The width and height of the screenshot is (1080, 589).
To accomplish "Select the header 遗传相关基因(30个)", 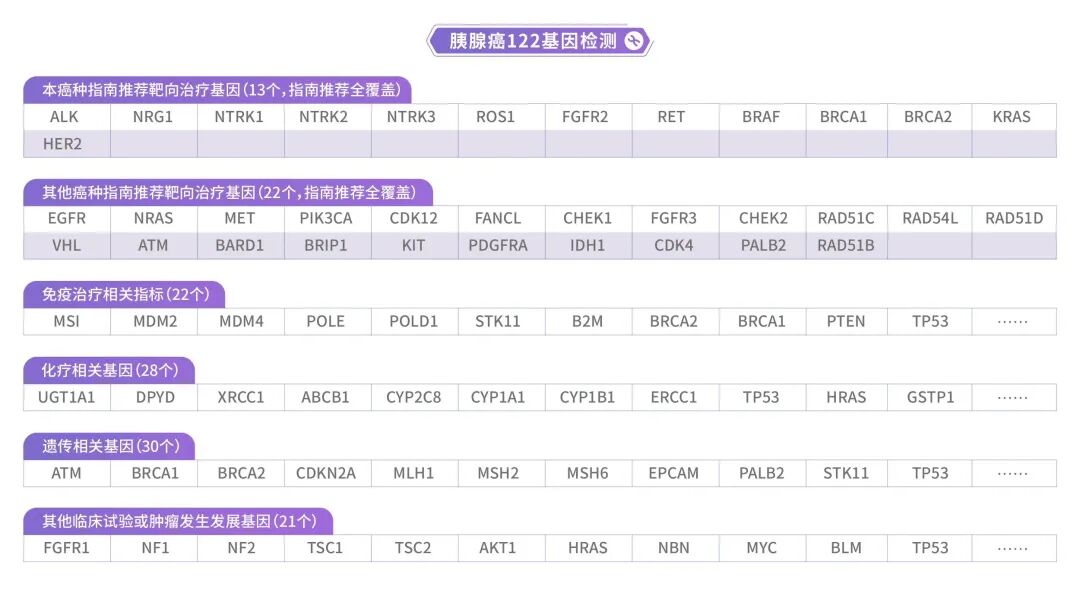I will tap(109, 446).
